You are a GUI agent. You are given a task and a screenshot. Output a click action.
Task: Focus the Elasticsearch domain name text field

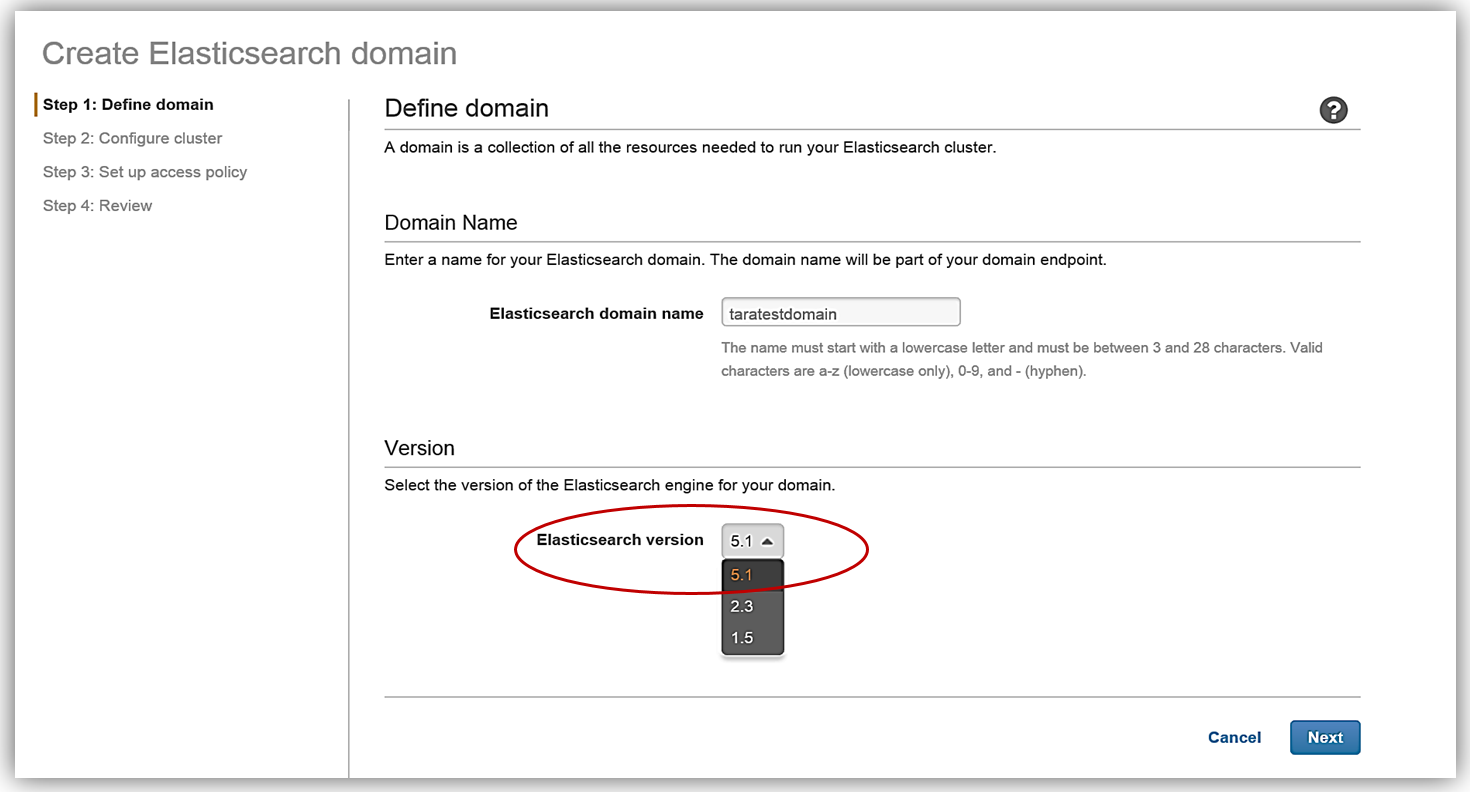pos(840,313)
